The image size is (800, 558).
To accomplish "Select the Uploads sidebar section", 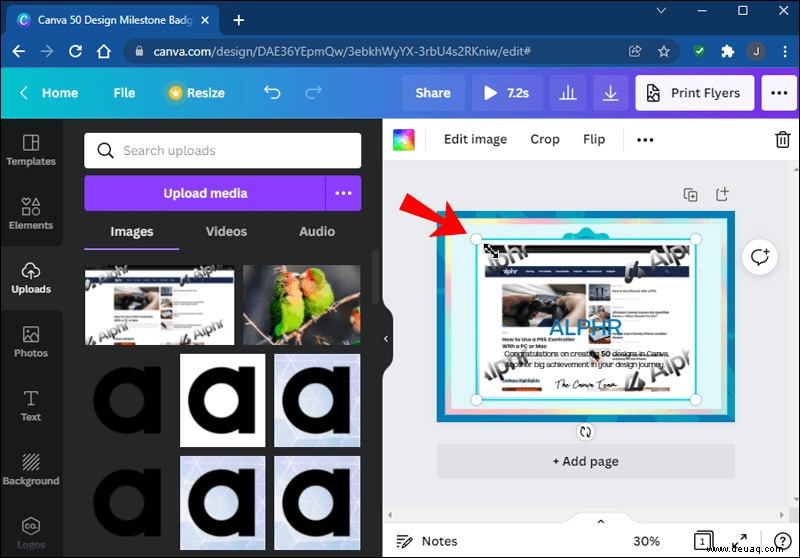I will 31,278.
